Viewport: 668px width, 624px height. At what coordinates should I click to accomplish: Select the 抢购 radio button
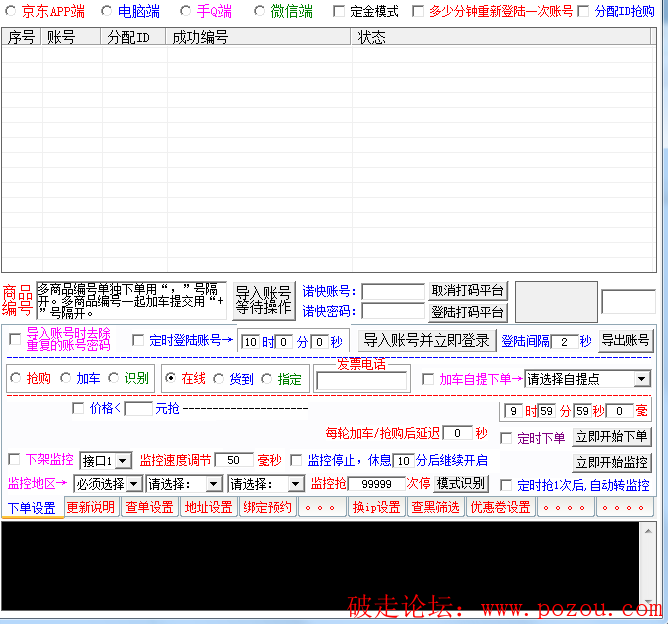[16, 378]
